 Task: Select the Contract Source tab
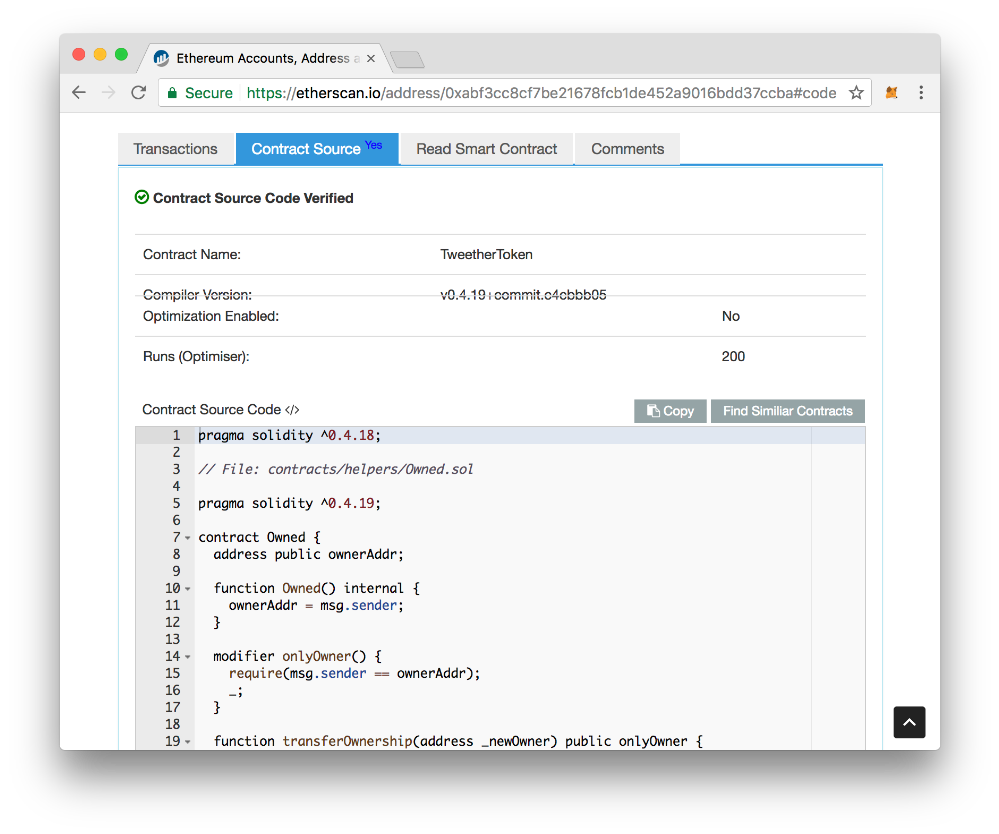pos(316,149)
